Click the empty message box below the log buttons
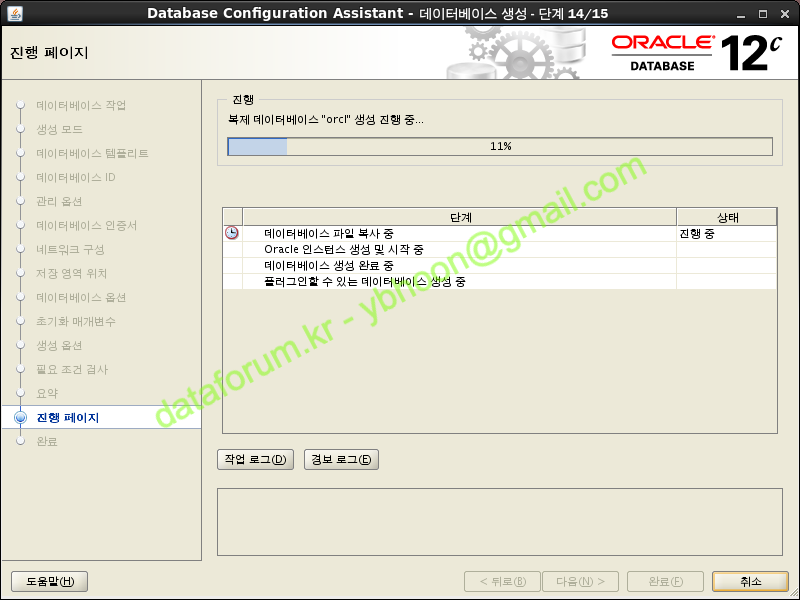 tap(497, 522)
